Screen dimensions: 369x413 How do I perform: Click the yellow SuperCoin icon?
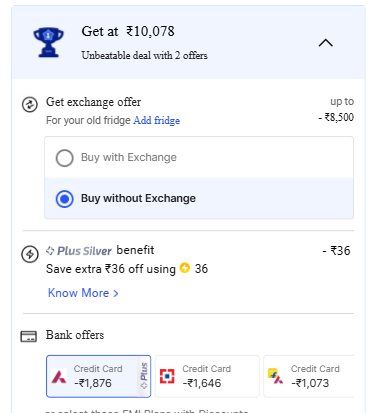pyautogui.click(x=185, y=268)
